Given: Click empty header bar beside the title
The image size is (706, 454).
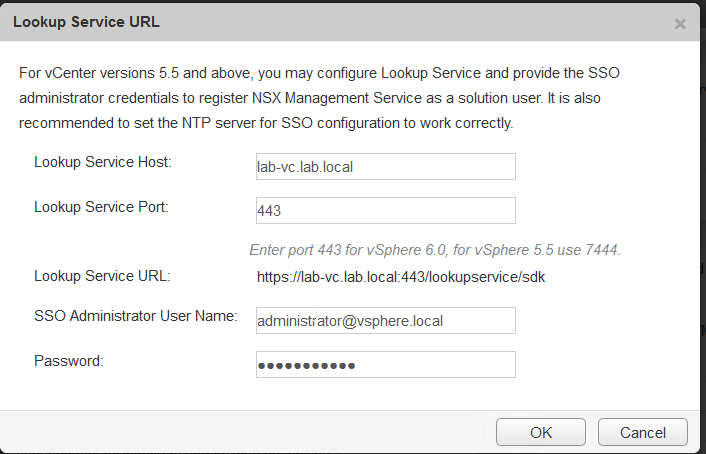Looking at the screenshot, I should [400, 21].
